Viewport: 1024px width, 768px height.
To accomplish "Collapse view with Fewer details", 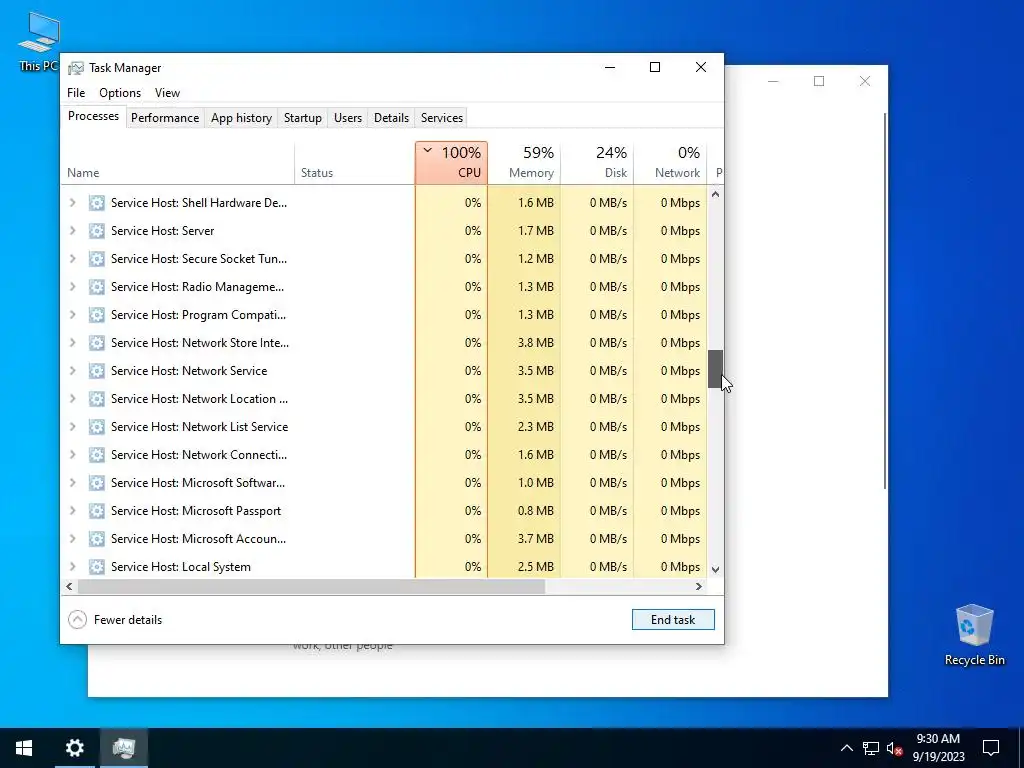I will click(115, 620).
